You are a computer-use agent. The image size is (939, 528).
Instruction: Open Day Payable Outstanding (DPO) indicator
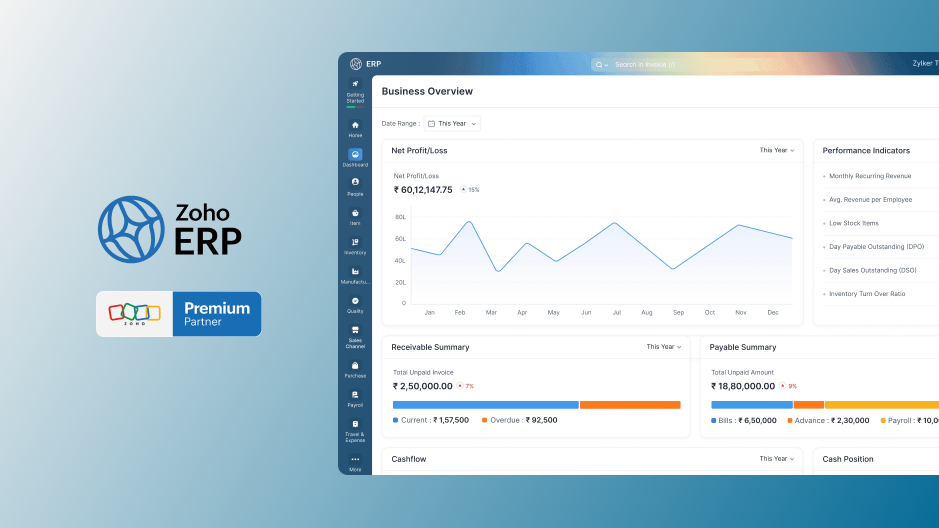pyautogui.click(x=877, y=247)
